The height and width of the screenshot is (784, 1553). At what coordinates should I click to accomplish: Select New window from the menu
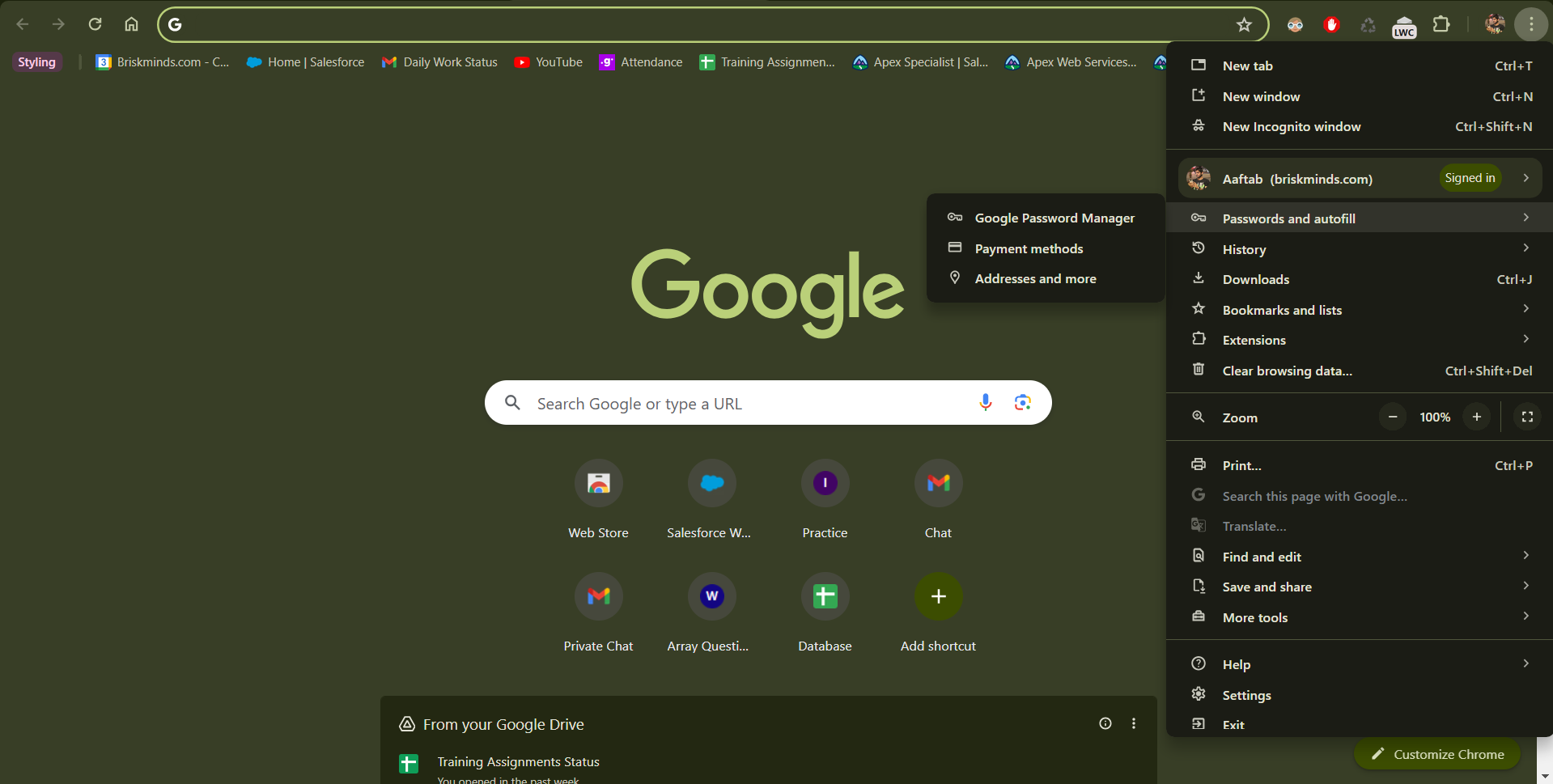pos(1359,96)
